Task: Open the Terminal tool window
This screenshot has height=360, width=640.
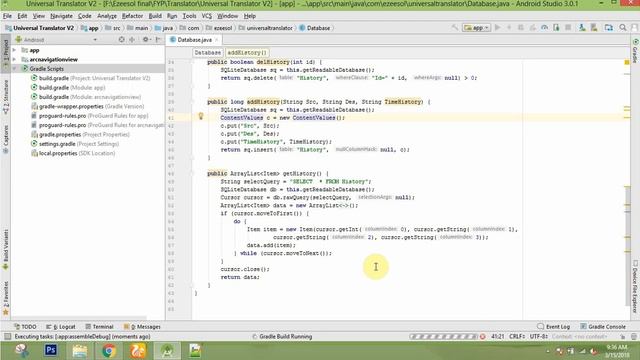Action: click(99, 327)
